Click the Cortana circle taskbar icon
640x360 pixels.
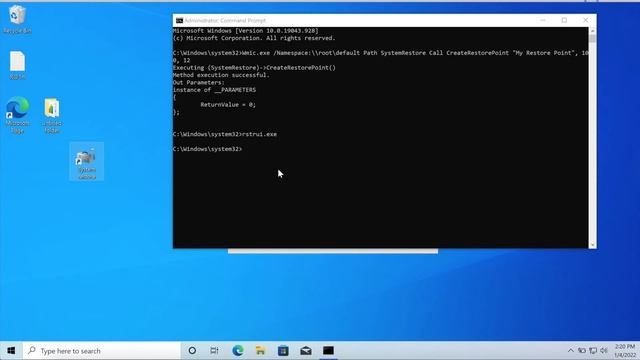192,351
